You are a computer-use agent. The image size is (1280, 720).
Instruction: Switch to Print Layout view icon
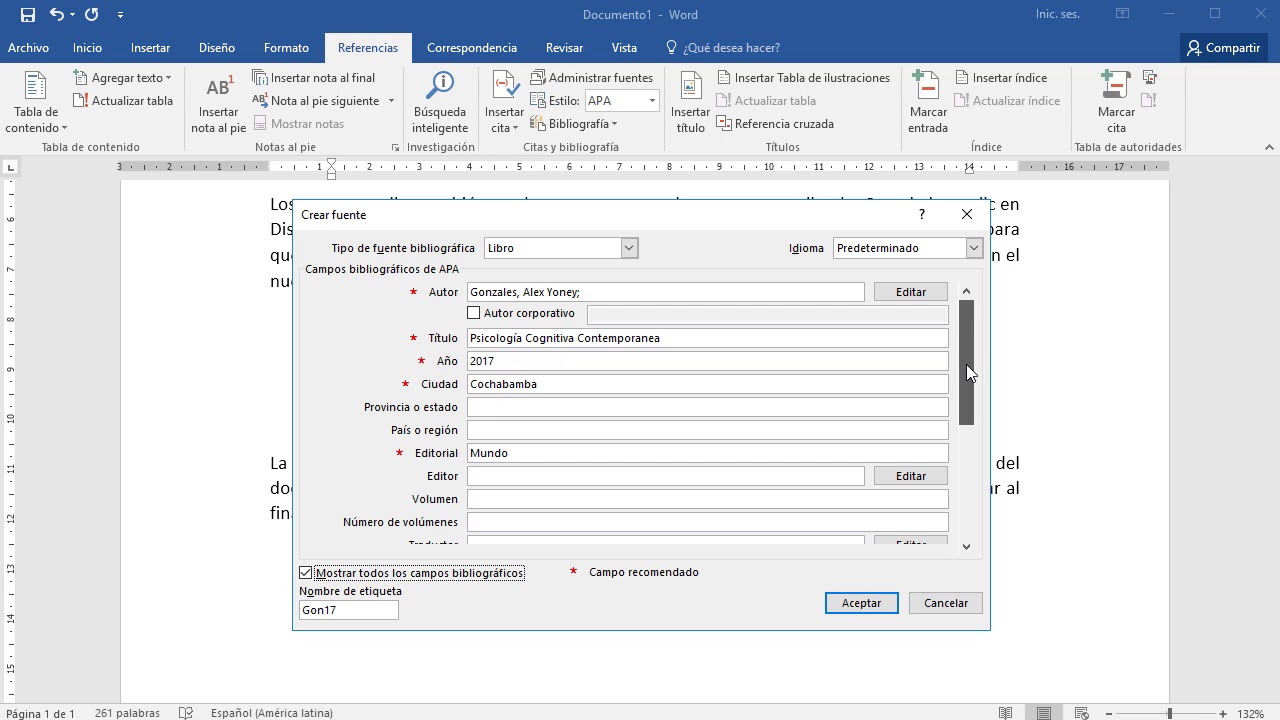[1044, 713]
